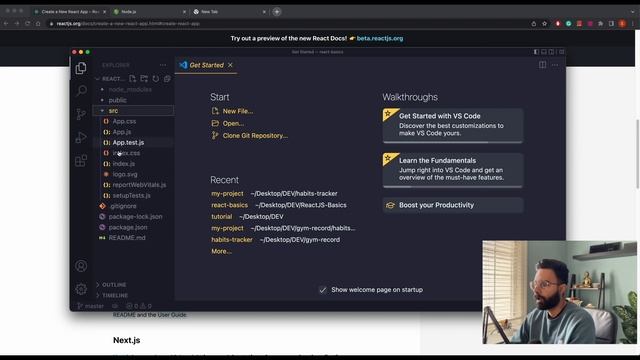Open the Customize Layout icon
Screen dimensions: 640x360
[562, 52]
